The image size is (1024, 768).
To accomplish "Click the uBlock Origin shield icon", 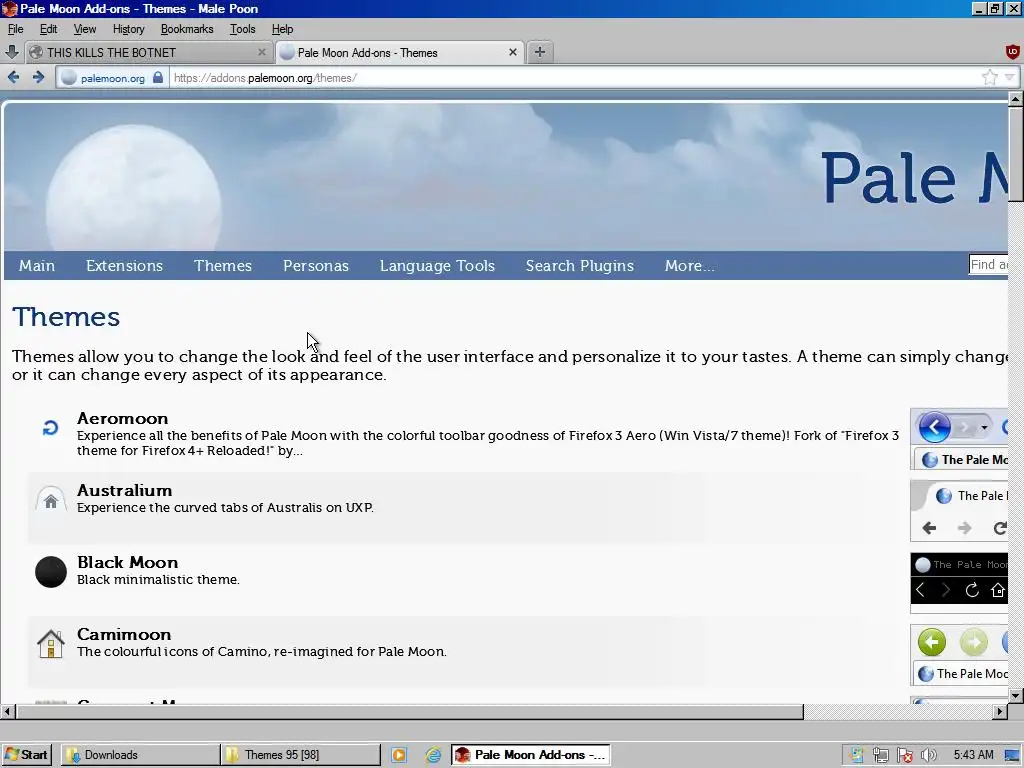I will click(x=1012, y=52).
